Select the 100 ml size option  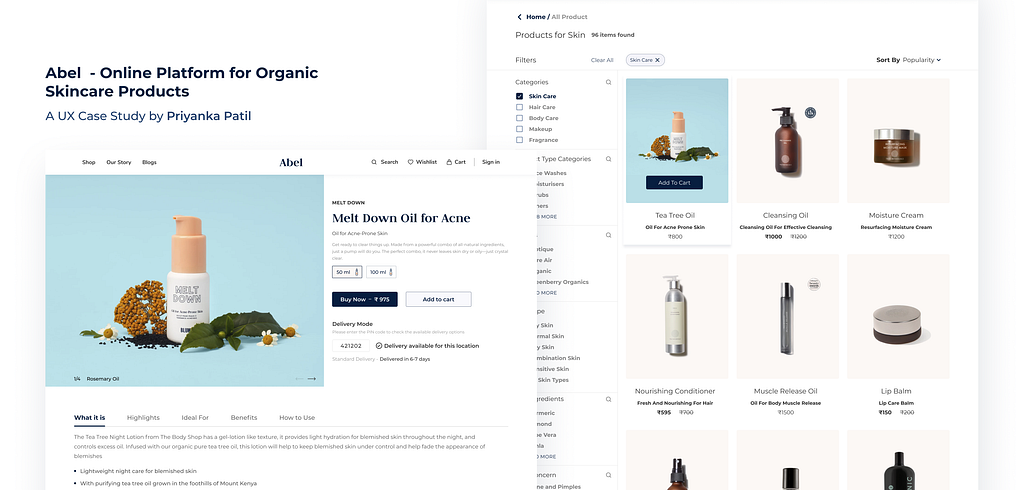click(381, 272)
